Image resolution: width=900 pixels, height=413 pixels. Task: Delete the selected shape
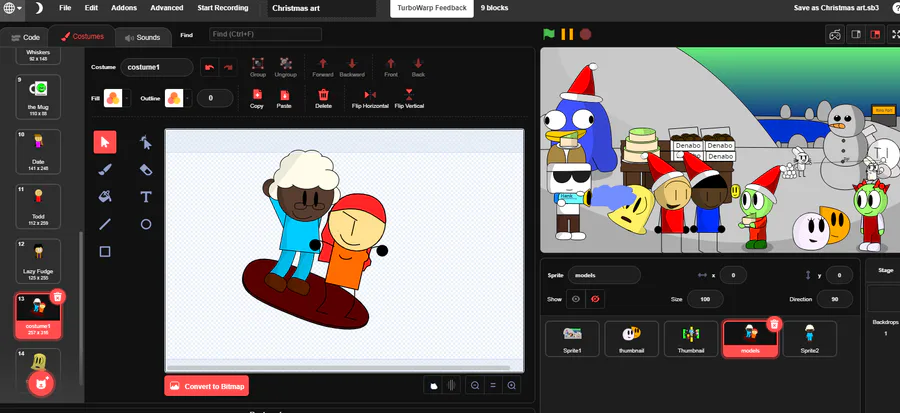(324, 99)
